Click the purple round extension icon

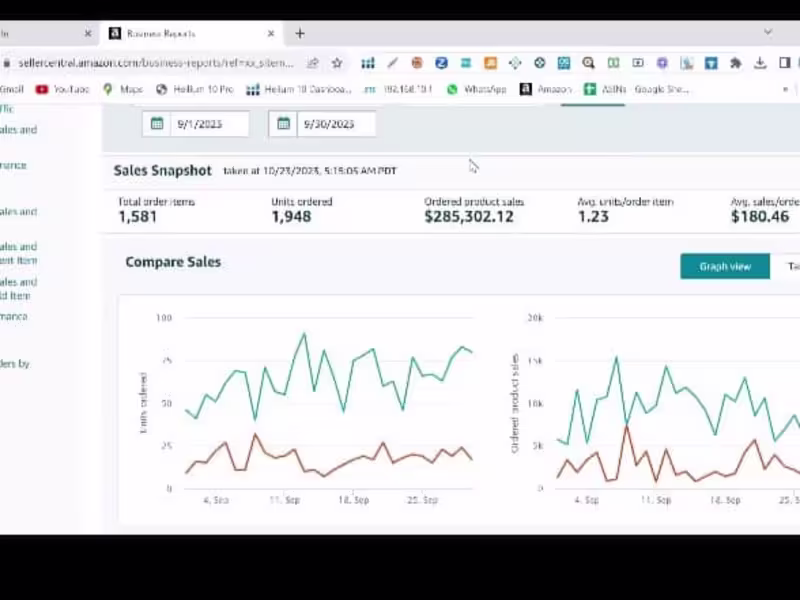coord(662,63)
